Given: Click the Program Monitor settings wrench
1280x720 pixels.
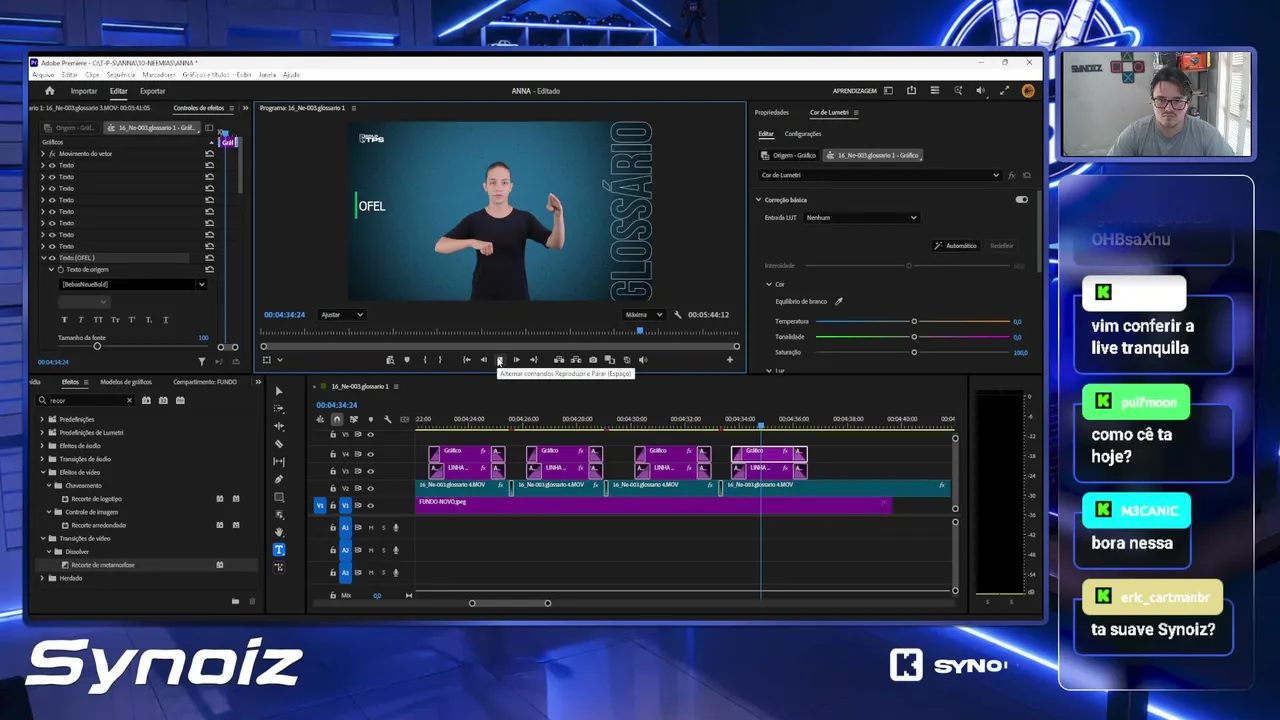Looking at the screenshot, I should coord(678,315).
